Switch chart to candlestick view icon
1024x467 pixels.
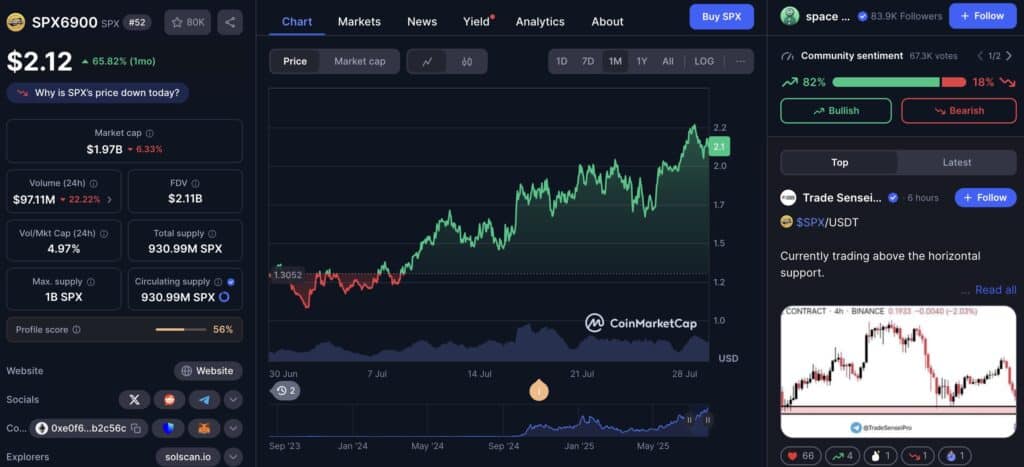tap(467, 61)
